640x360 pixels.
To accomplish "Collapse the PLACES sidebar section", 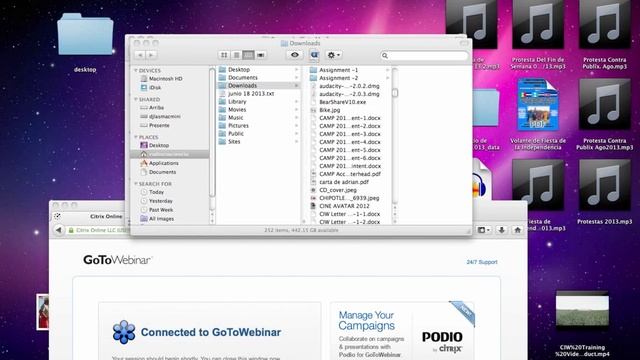I will pos(136,137).
